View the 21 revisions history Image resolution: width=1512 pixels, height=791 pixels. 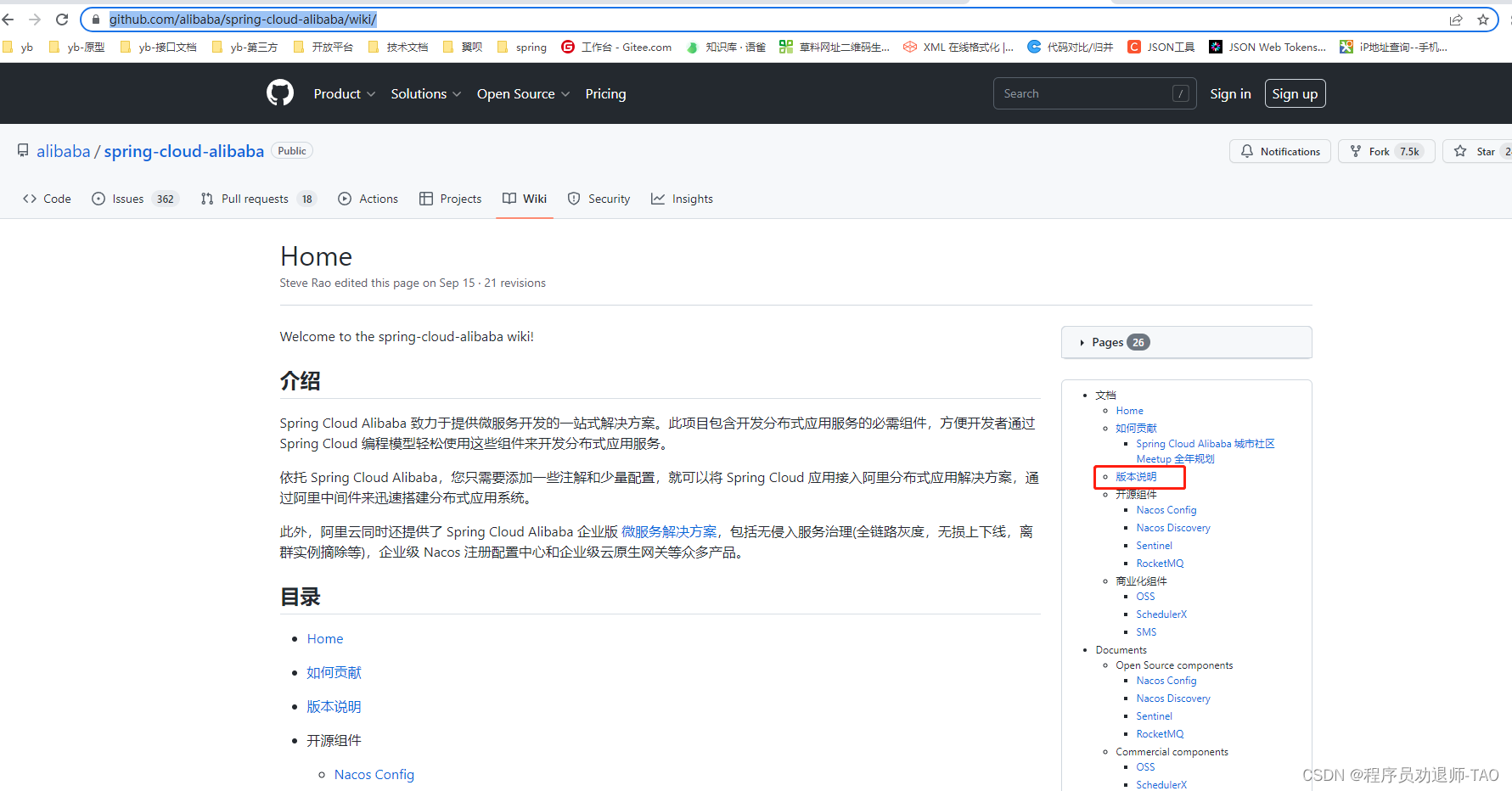pyautogui.click(x=514, y=283)
